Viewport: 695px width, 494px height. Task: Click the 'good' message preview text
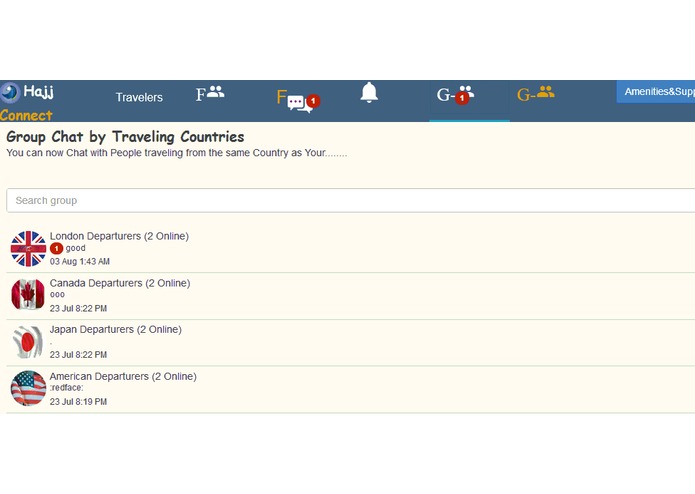click(x=75, y=248)
